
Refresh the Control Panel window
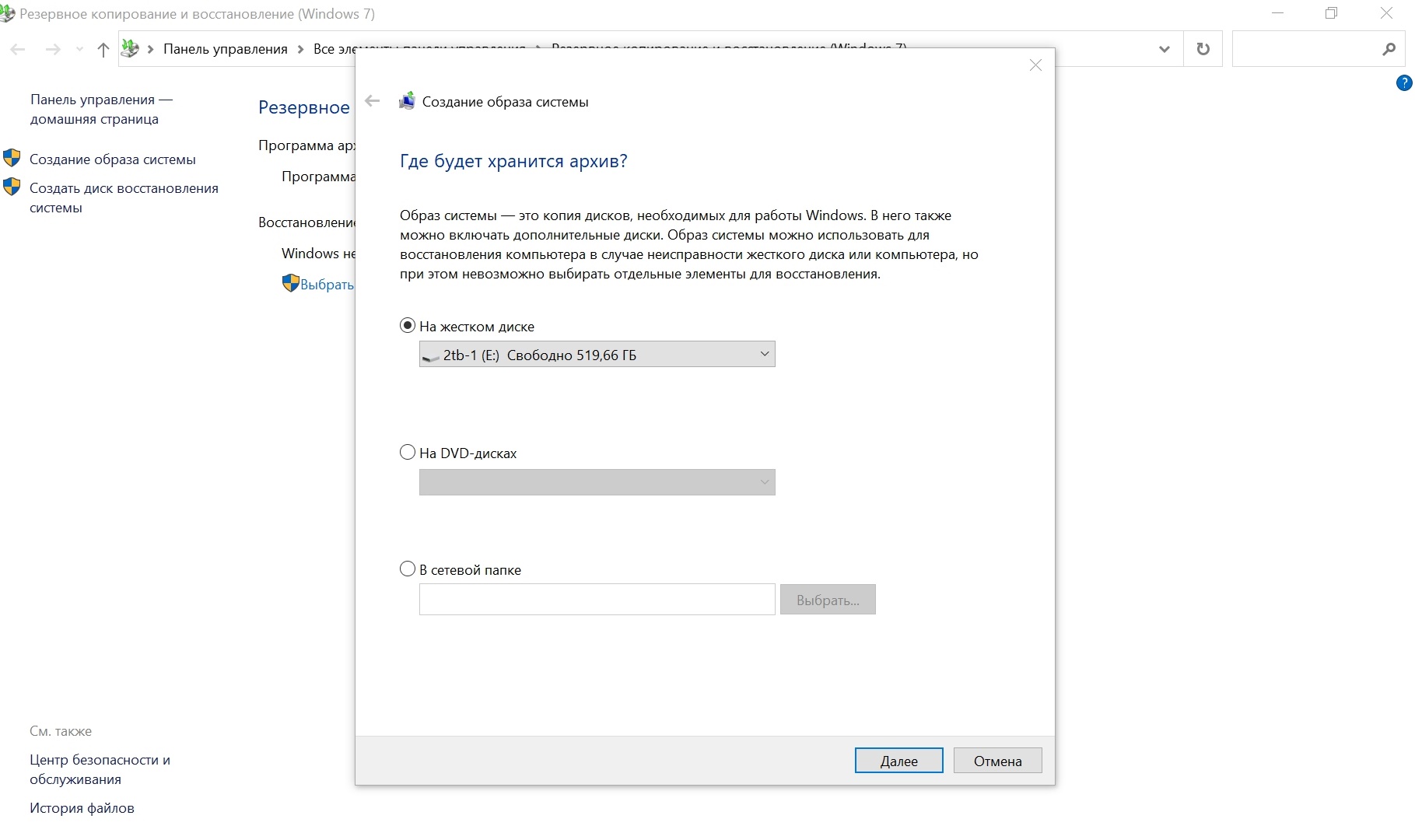1203,49
